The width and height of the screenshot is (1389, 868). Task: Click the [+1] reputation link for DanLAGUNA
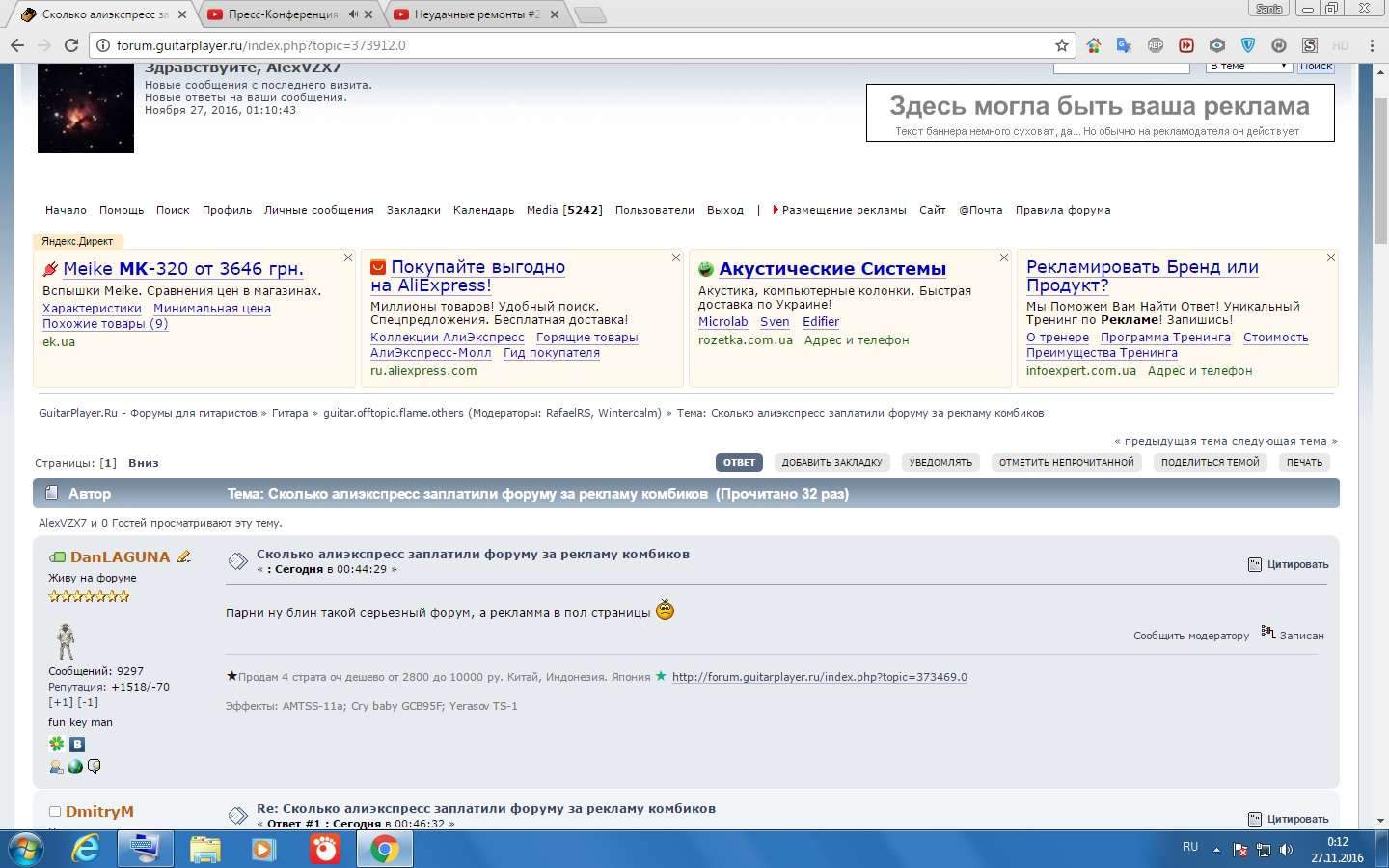tap(61, 702)
